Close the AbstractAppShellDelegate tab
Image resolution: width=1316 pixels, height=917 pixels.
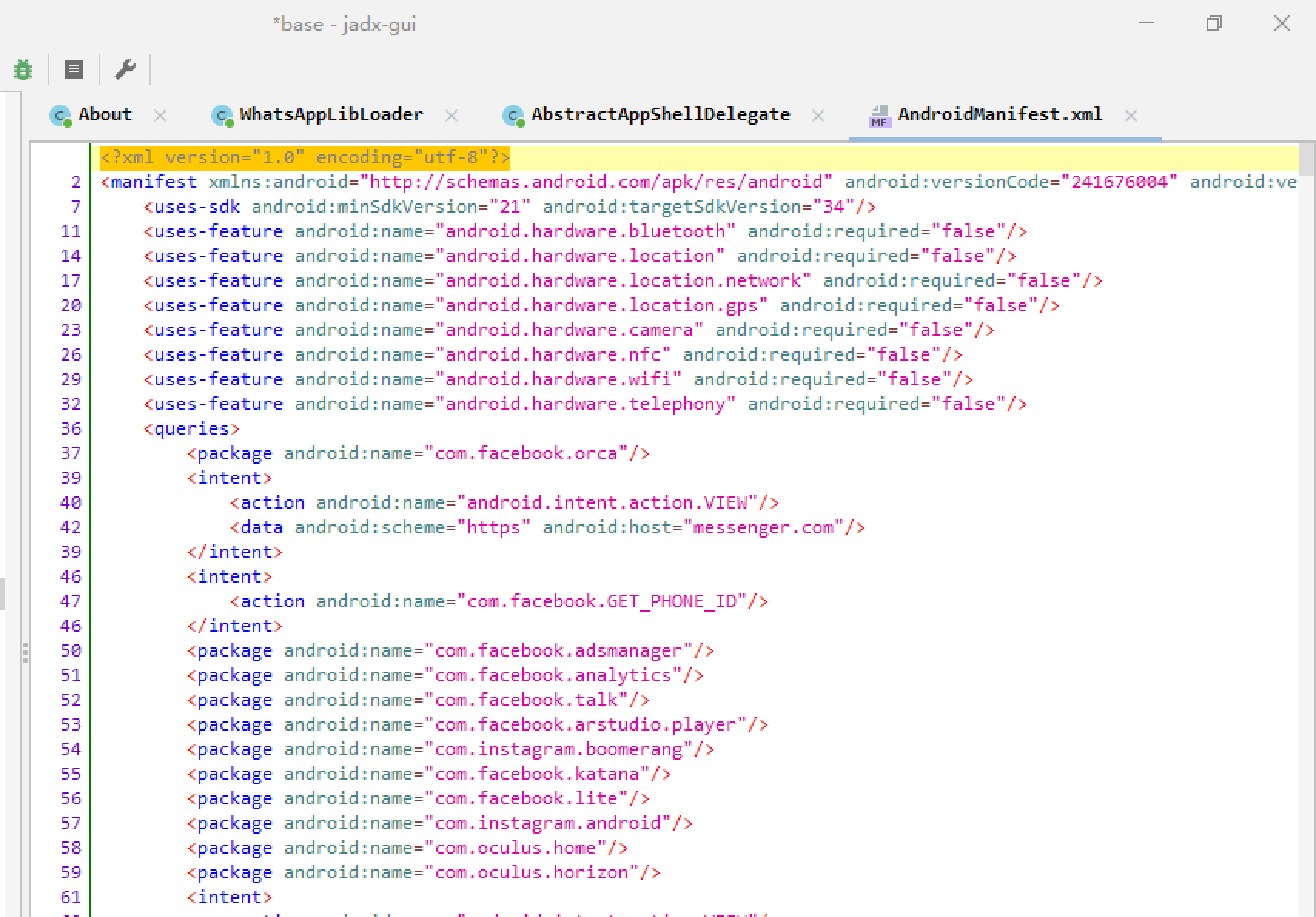pyautogui.click(x=818, y=116)
